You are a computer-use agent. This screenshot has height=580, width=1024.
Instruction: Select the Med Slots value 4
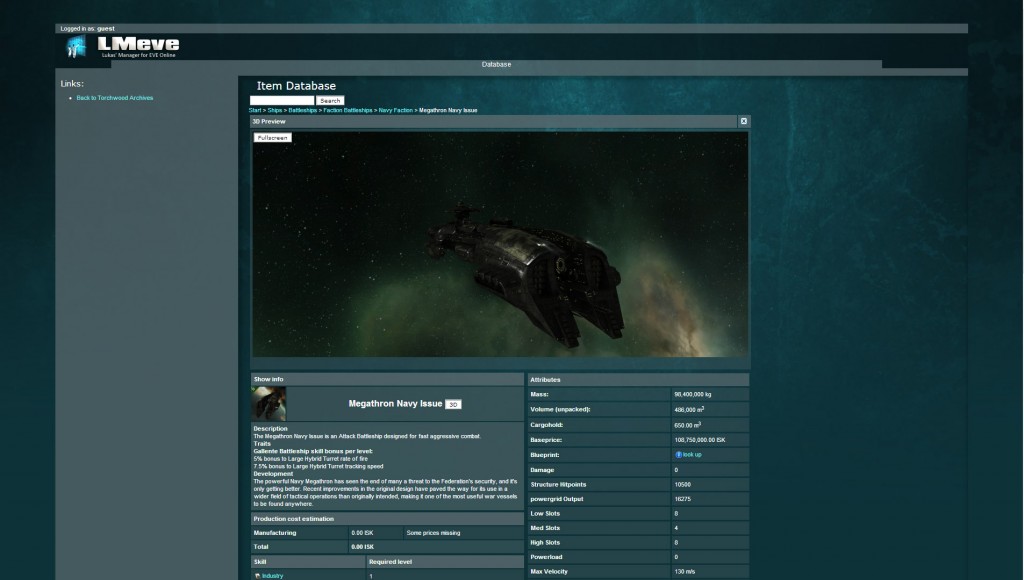click(x=676, y=528)
